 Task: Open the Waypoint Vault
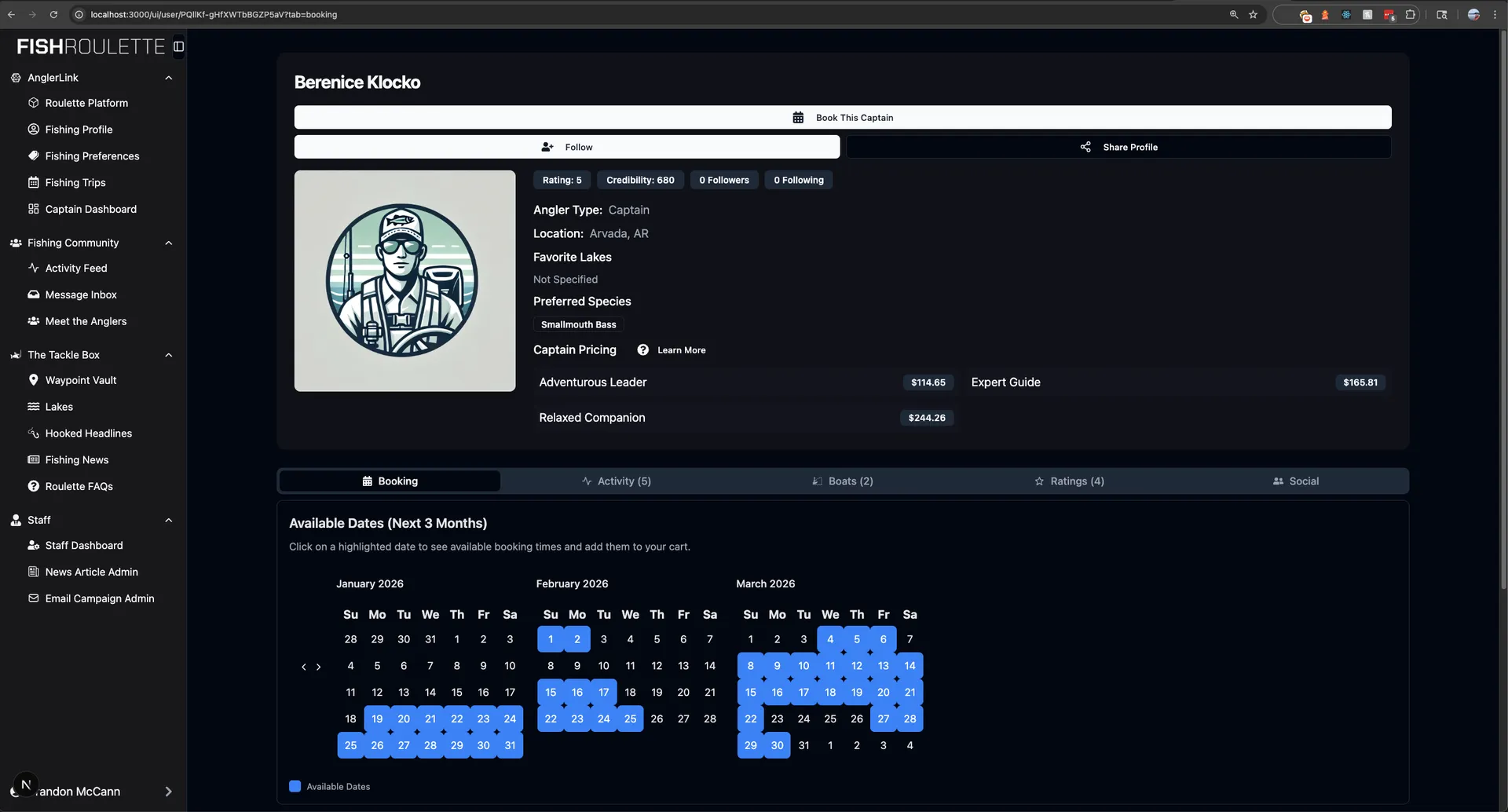click(80, 379)
